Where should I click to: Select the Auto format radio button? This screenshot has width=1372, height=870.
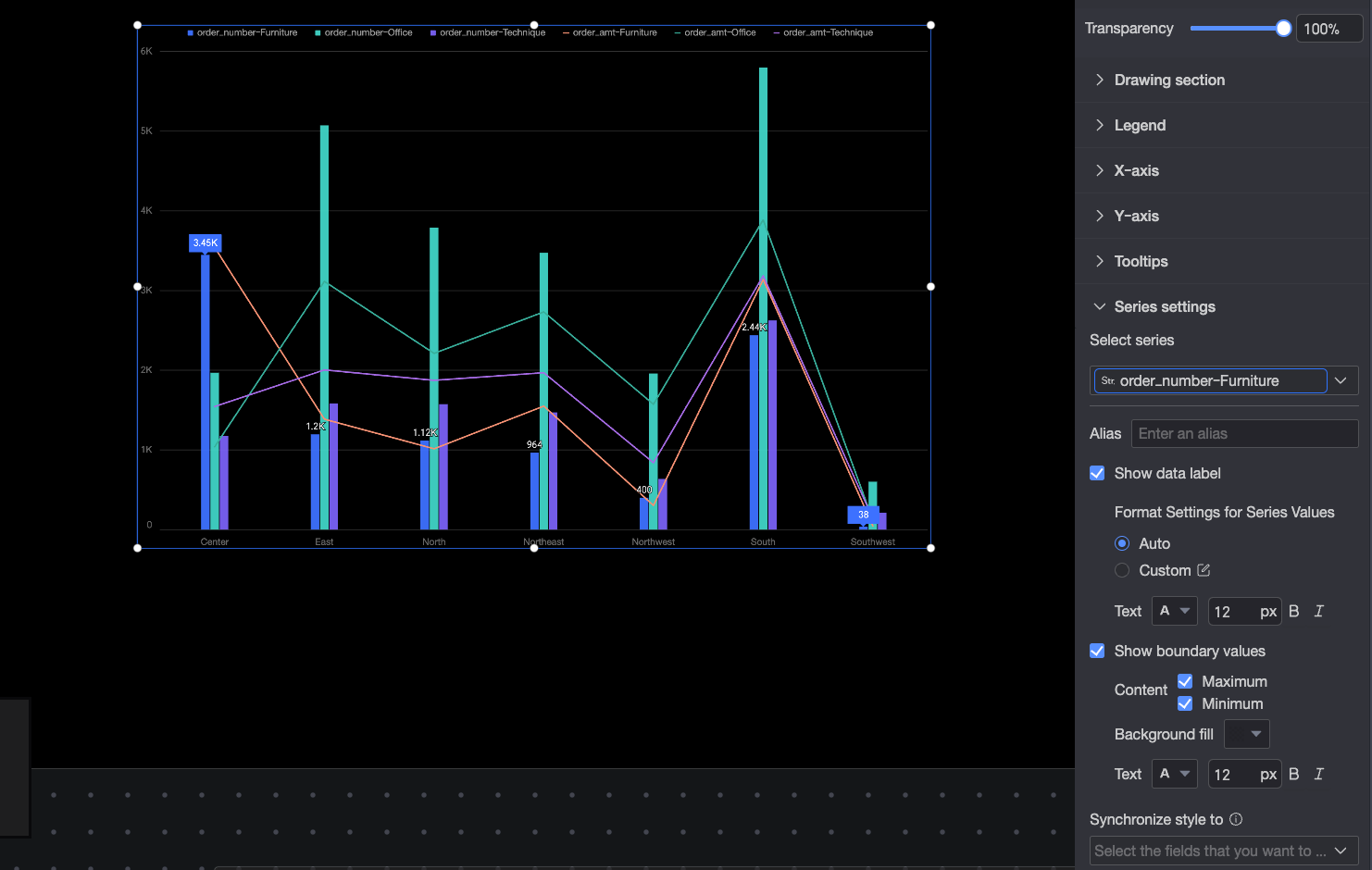click(1122, 543)
